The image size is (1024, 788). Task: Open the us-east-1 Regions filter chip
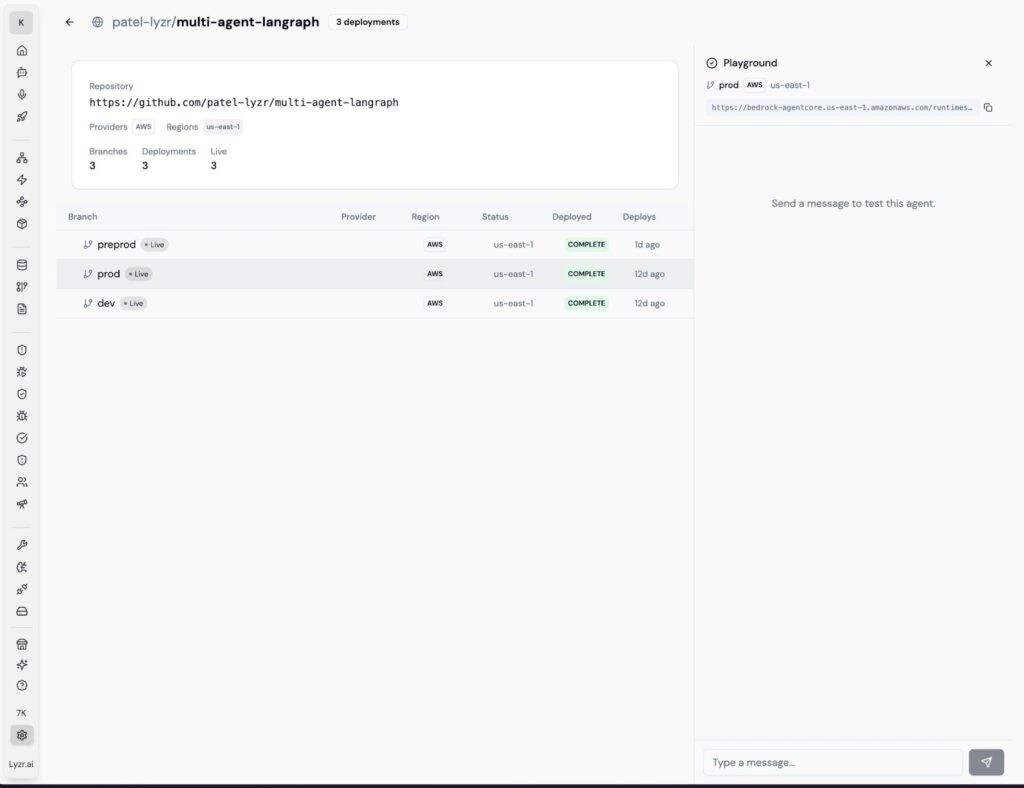point(222,126)
